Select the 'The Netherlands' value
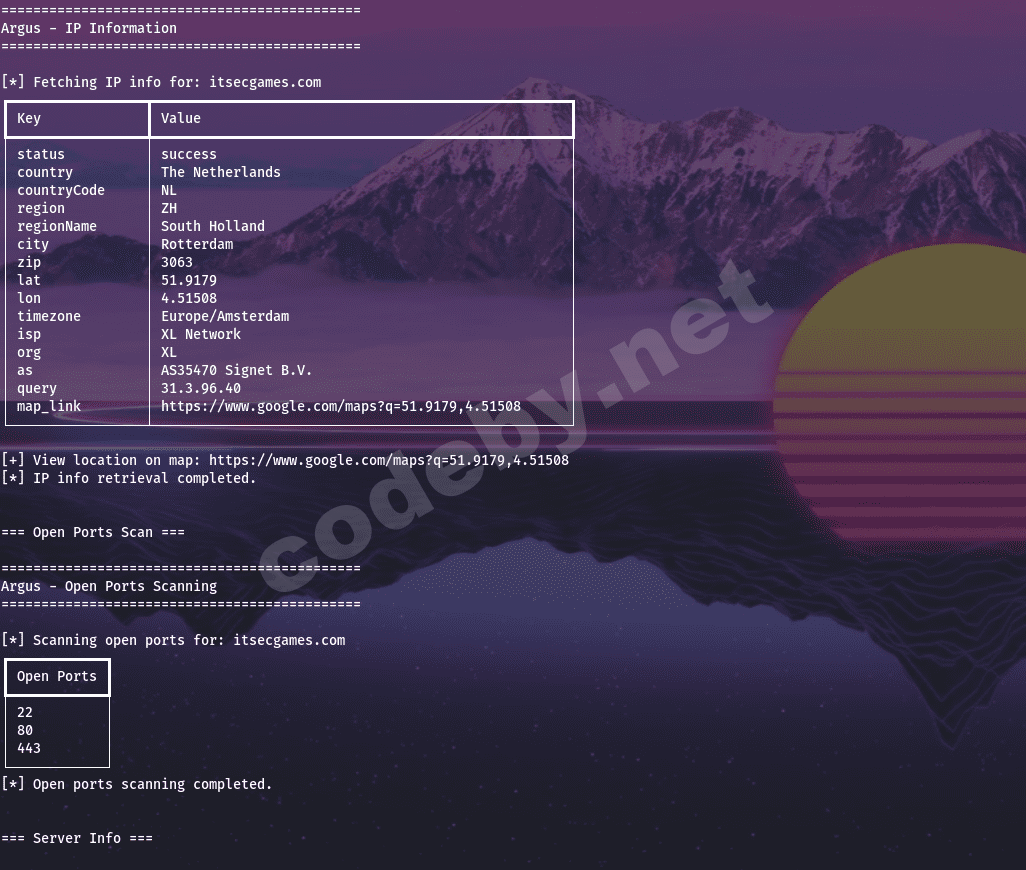This screenshot has width=1026, height=870. 221,172
